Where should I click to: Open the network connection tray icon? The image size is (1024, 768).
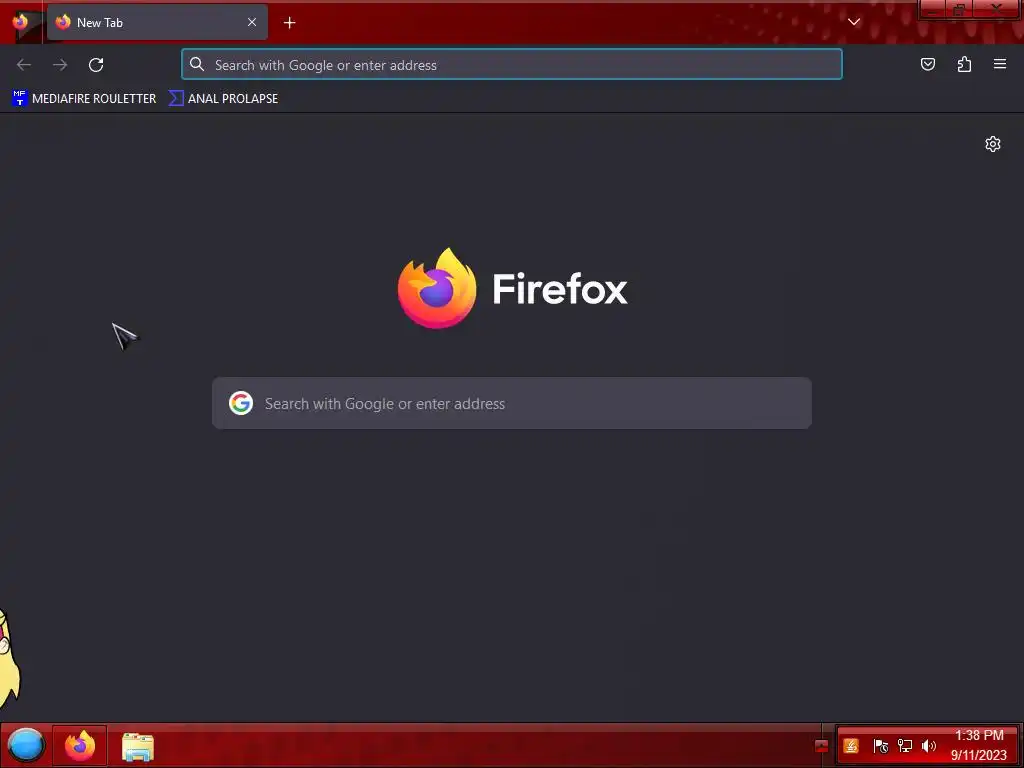[x=904, y=746]
